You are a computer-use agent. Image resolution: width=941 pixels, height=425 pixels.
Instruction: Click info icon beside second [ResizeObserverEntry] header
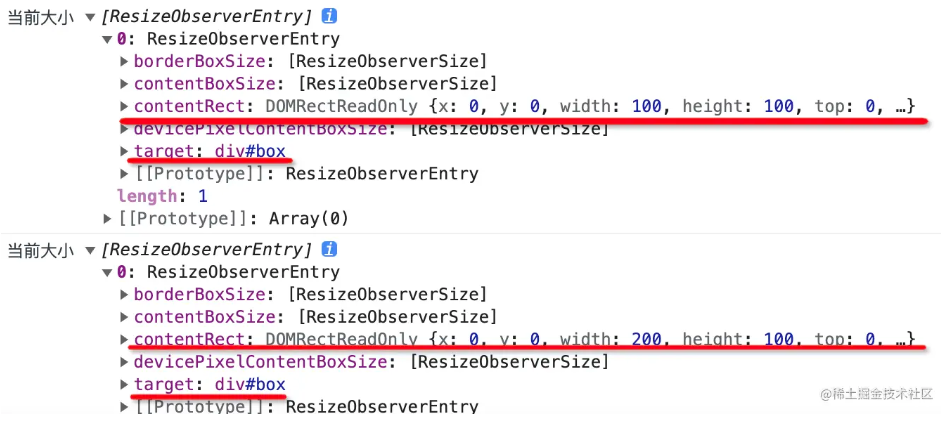(329, 249)
